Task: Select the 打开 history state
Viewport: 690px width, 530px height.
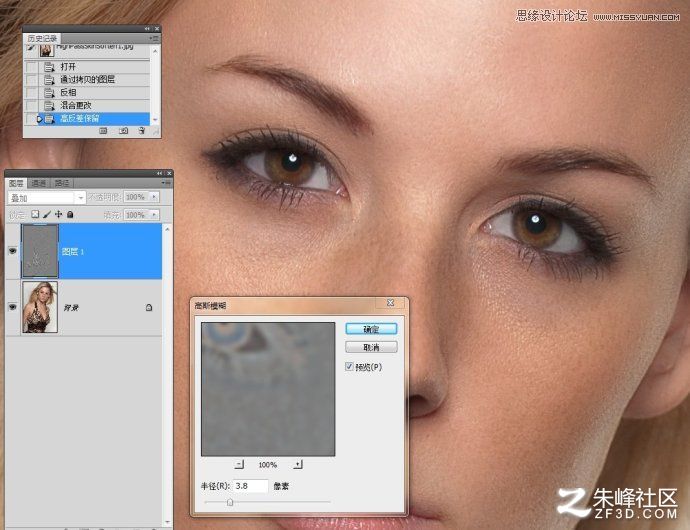Action: point(87,66)
